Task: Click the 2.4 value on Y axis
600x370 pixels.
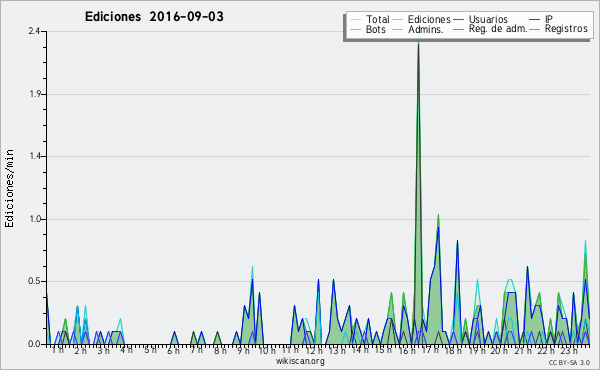Action: click(x=34, y=31)
